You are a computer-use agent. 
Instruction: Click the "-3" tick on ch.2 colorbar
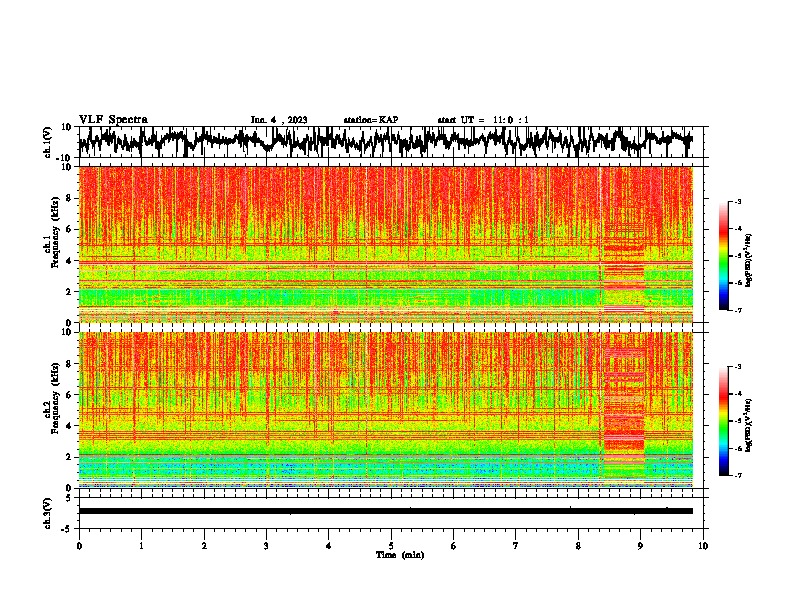pos(737,367)
